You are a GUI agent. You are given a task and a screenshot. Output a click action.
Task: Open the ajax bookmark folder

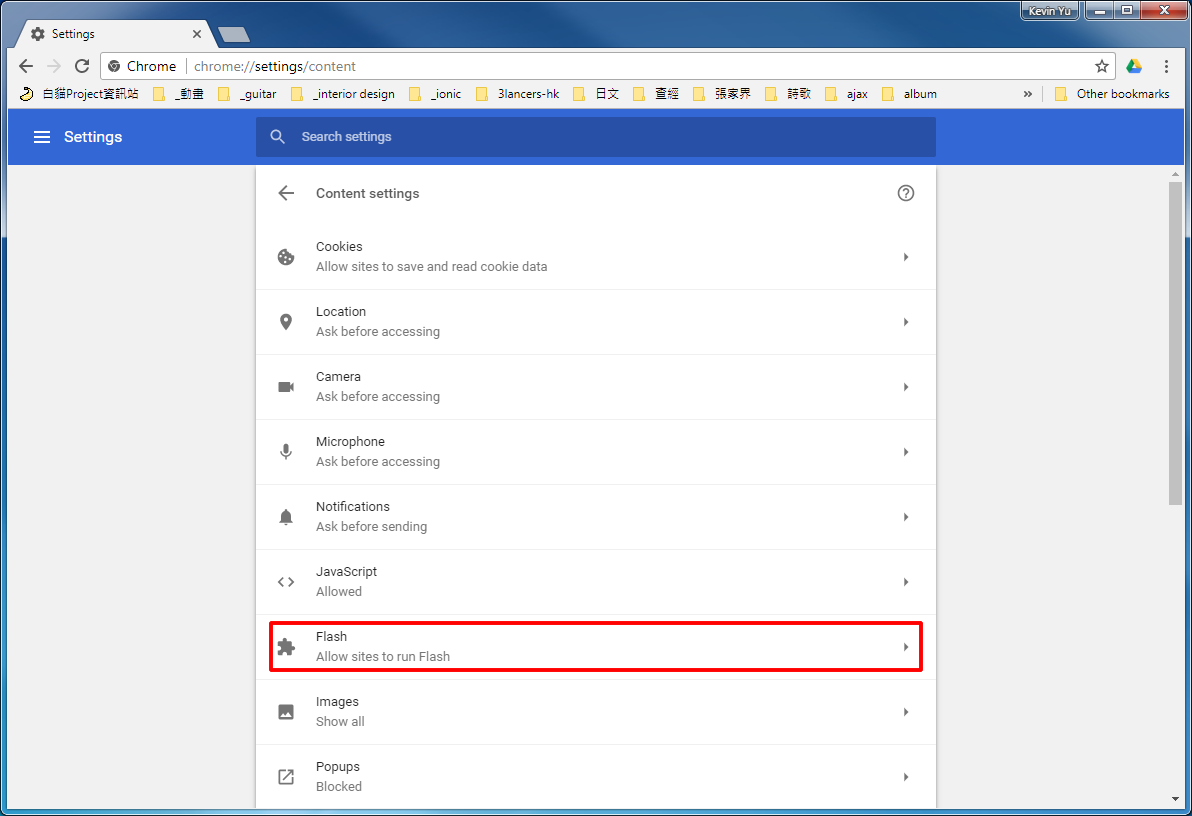click(x=847, y=94)
